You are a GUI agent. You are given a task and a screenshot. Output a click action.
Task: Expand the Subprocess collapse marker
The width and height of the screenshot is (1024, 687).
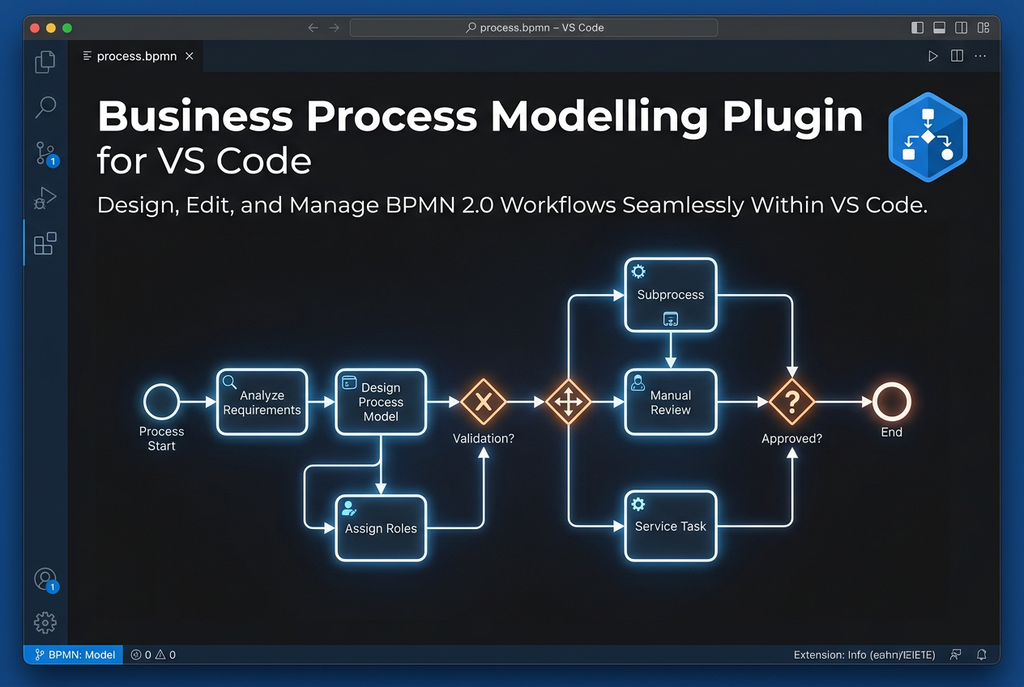[671, 319]
